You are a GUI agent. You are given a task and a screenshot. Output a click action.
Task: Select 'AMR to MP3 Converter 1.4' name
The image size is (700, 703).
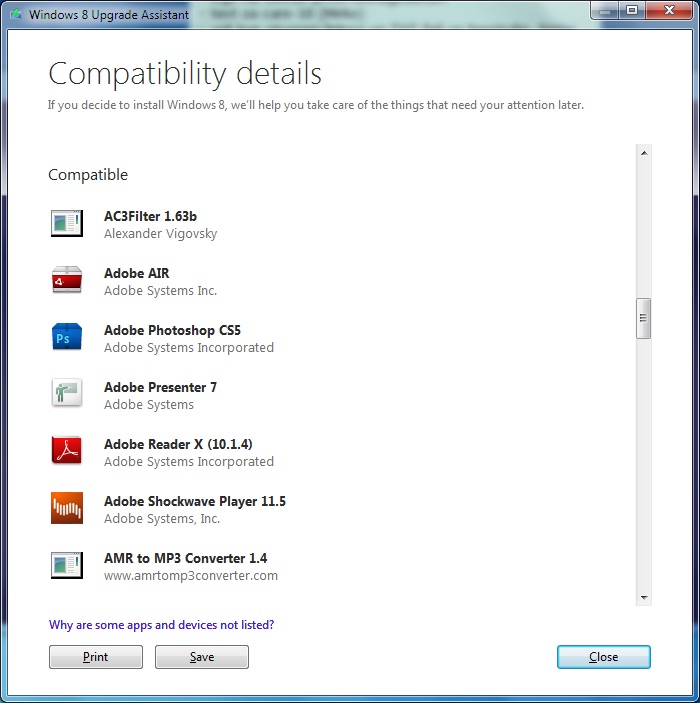point(186,558)
